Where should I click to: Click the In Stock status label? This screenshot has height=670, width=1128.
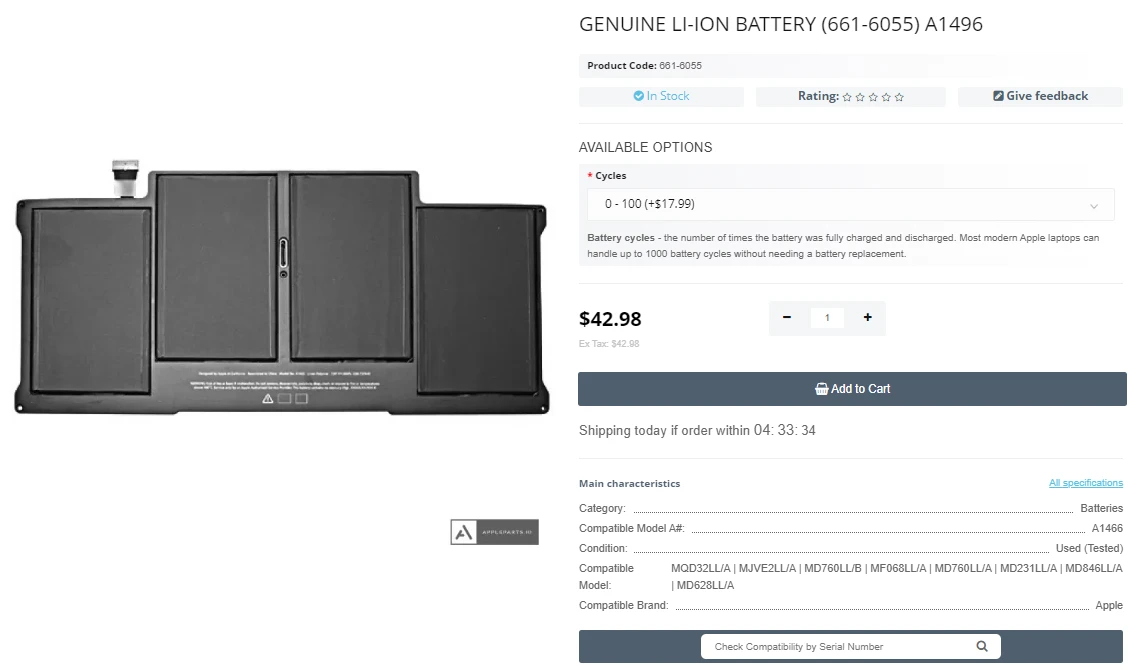[661, 96]
